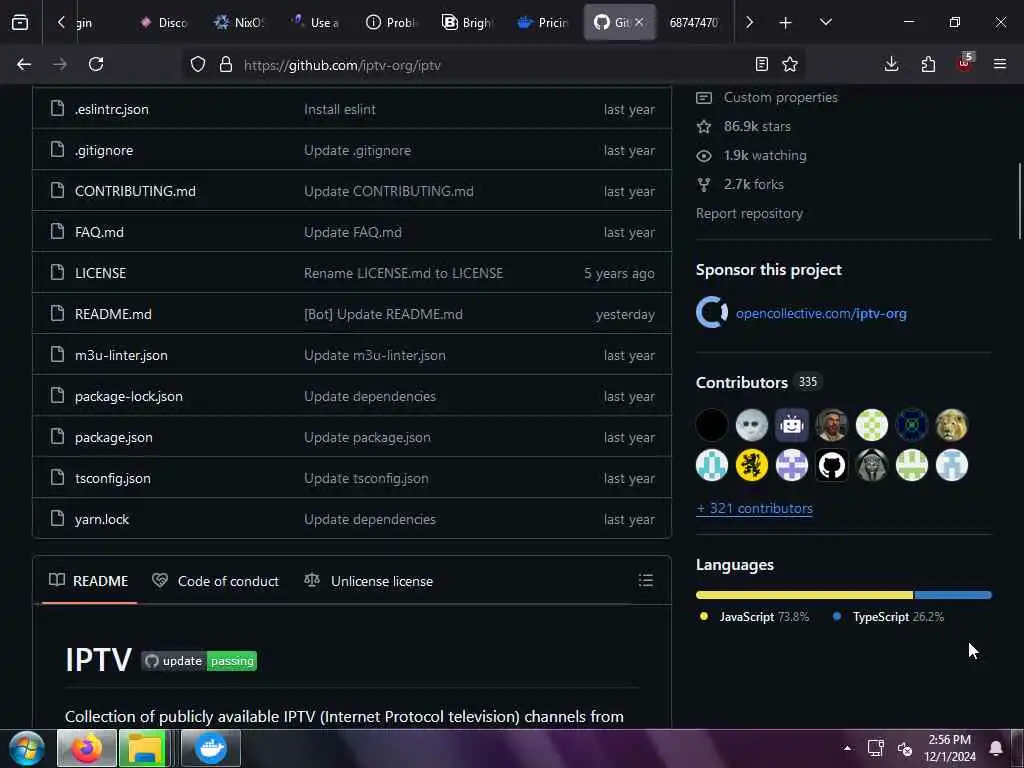The width and height of the screenshot is (1024, 768).
Task: Click the URL address bar field
Action: point(495,65)
